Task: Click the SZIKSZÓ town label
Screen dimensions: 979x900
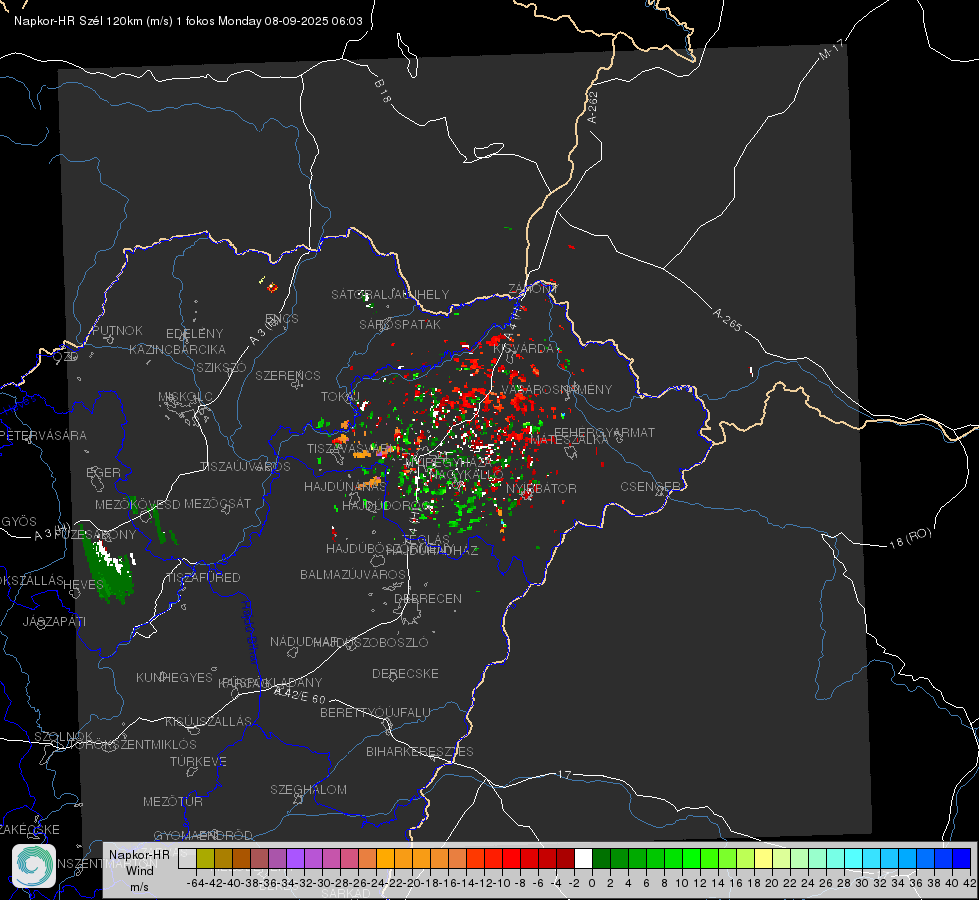Action: point(221,367)
